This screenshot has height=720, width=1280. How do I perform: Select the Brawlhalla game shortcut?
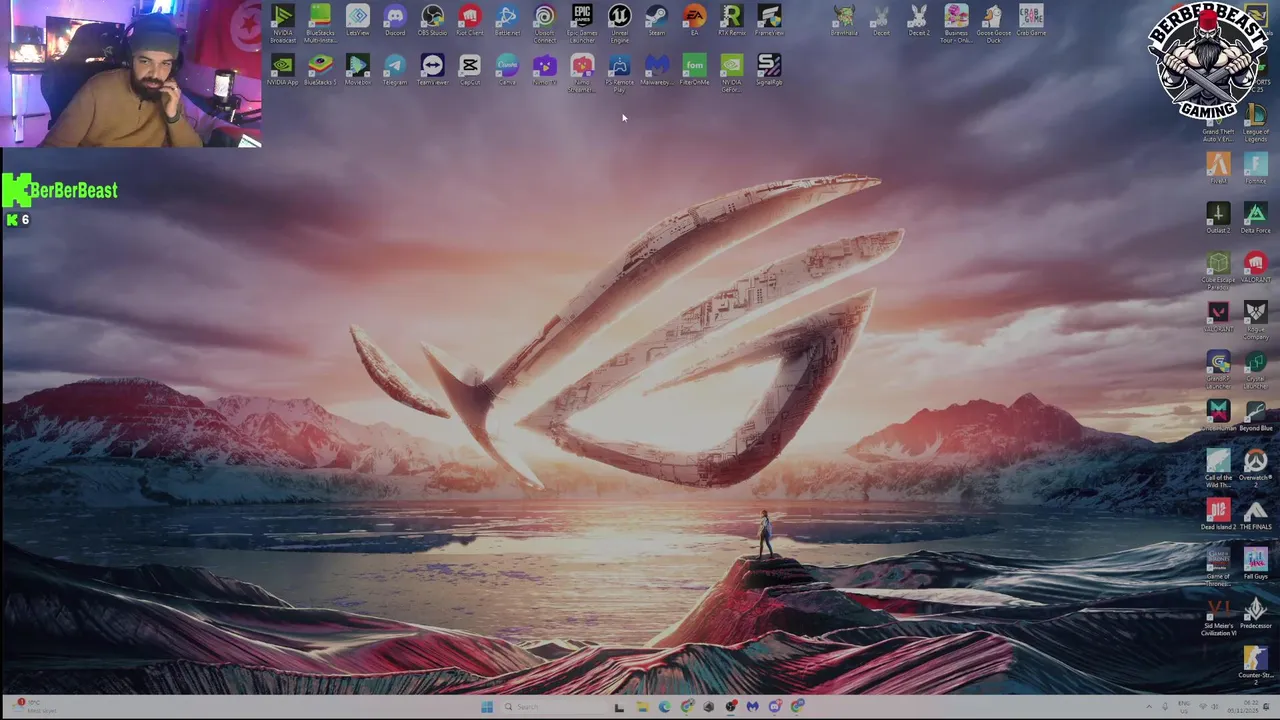pos(844,20)
